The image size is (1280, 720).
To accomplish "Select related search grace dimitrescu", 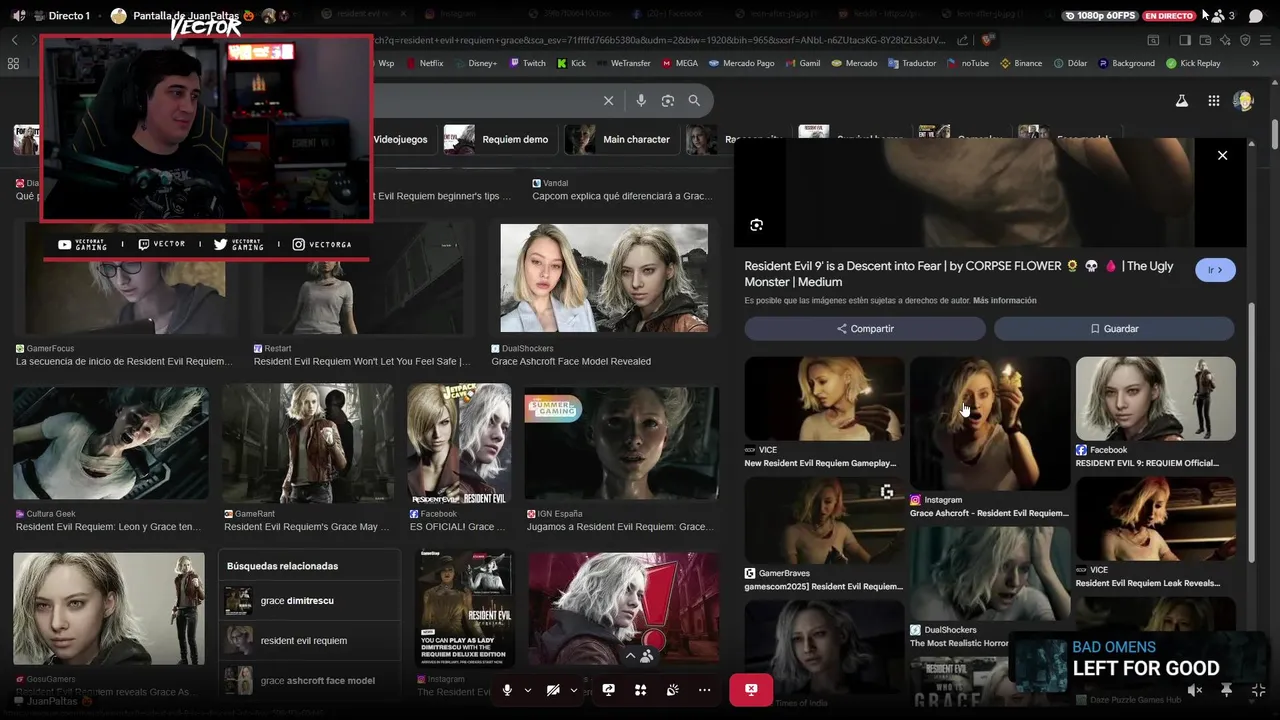I will (308, 601).
